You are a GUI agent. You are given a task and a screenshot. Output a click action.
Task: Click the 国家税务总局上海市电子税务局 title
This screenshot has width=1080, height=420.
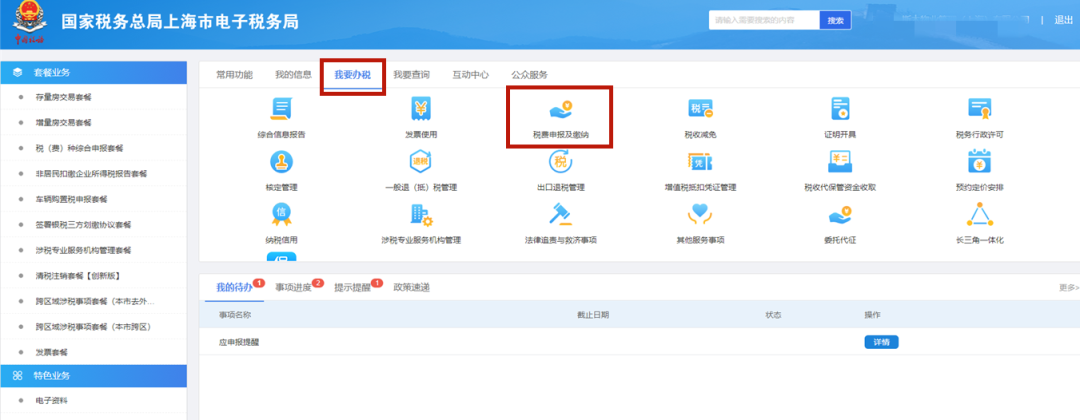point(180,21)
